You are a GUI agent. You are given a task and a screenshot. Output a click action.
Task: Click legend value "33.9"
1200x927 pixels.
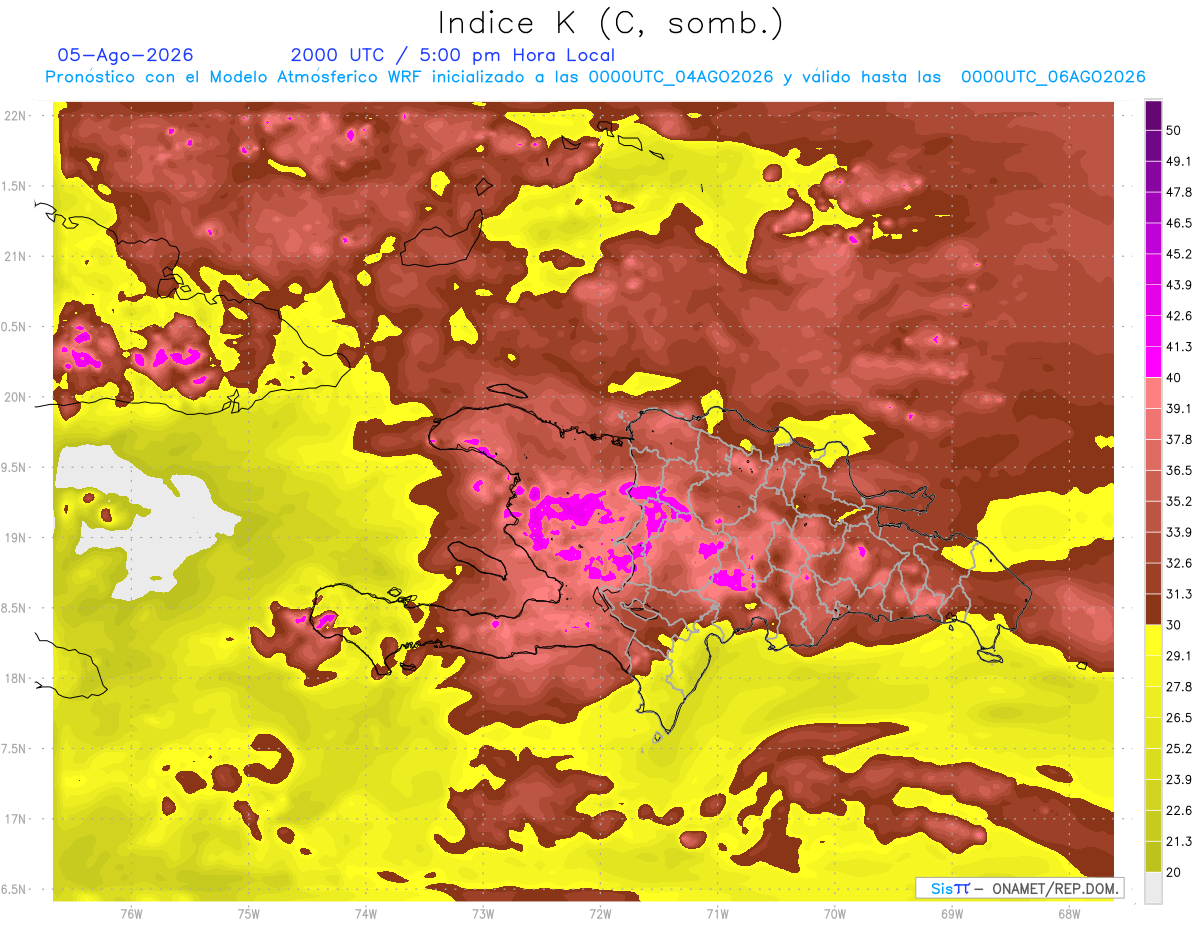(x=1178, y=532)
